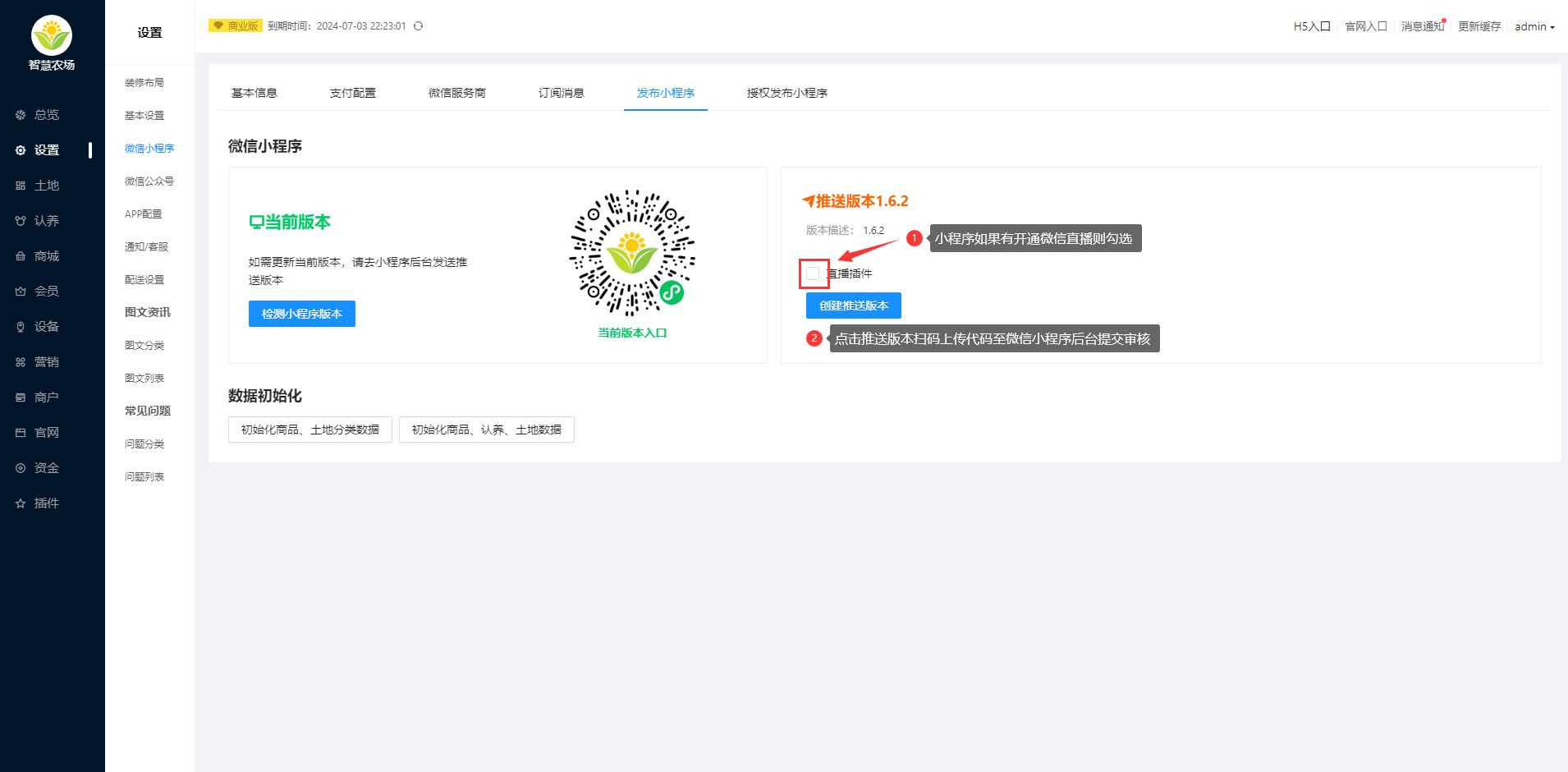Click the 常见问题 group heading
1568x772 pixels.
(148, 411)
